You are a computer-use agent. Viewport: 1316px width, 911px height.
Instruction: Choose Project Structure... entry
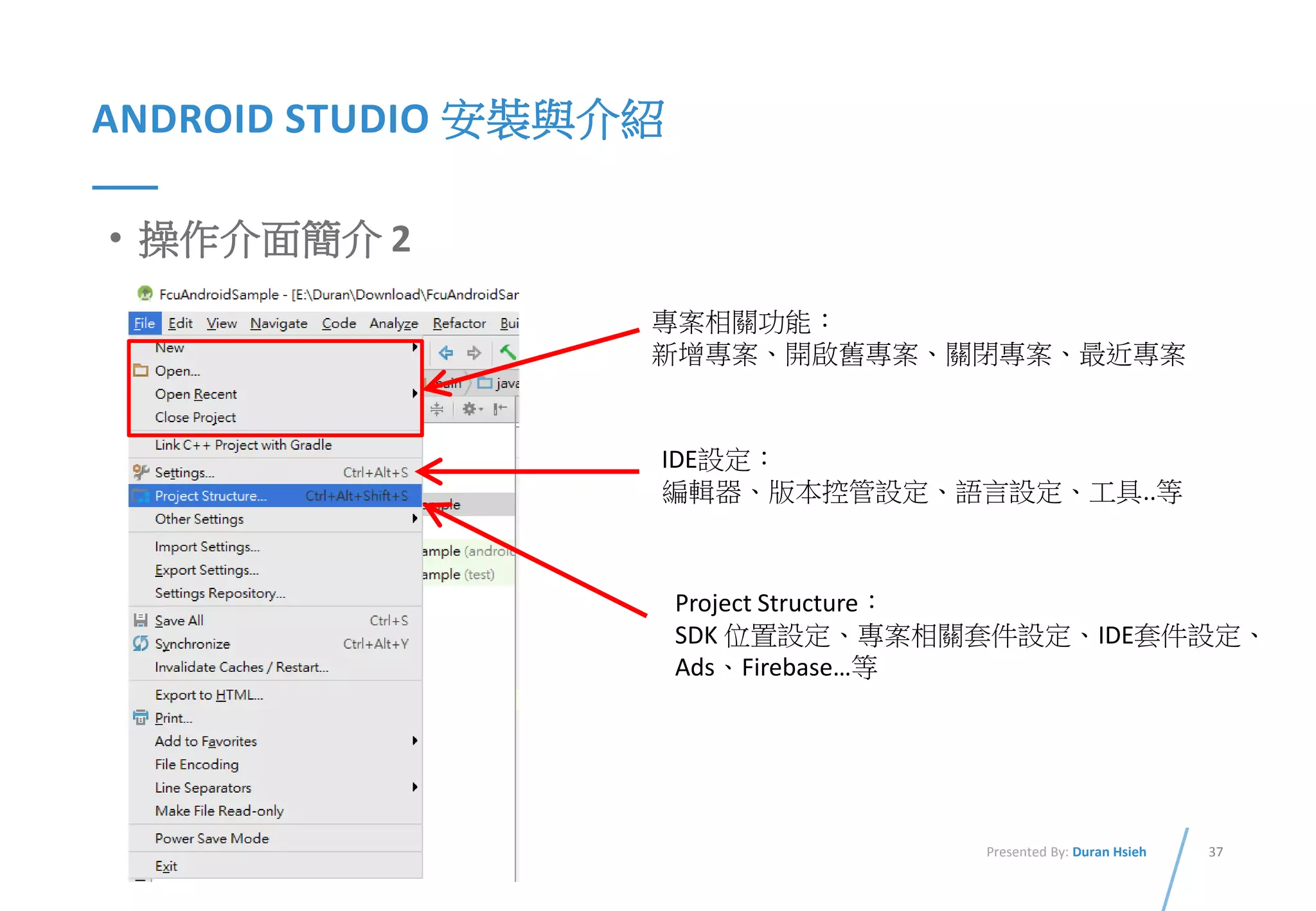click(x=275, y=495)
